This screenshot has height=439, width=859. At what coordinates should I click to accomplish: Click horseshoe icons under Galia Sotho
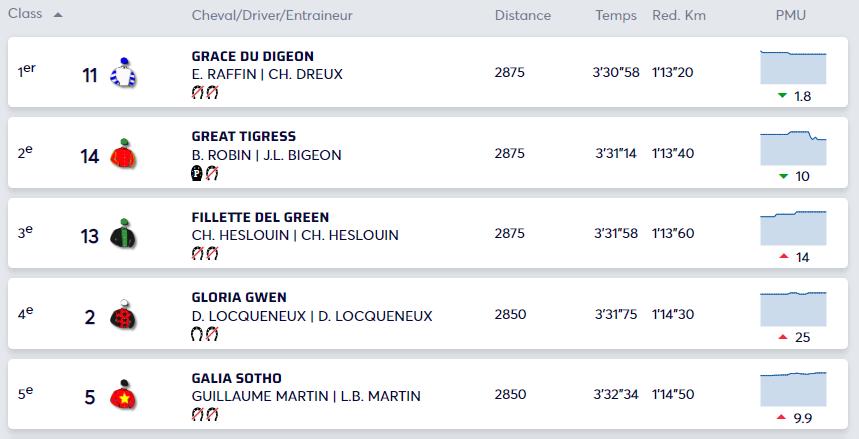click(x=204, y=415)
